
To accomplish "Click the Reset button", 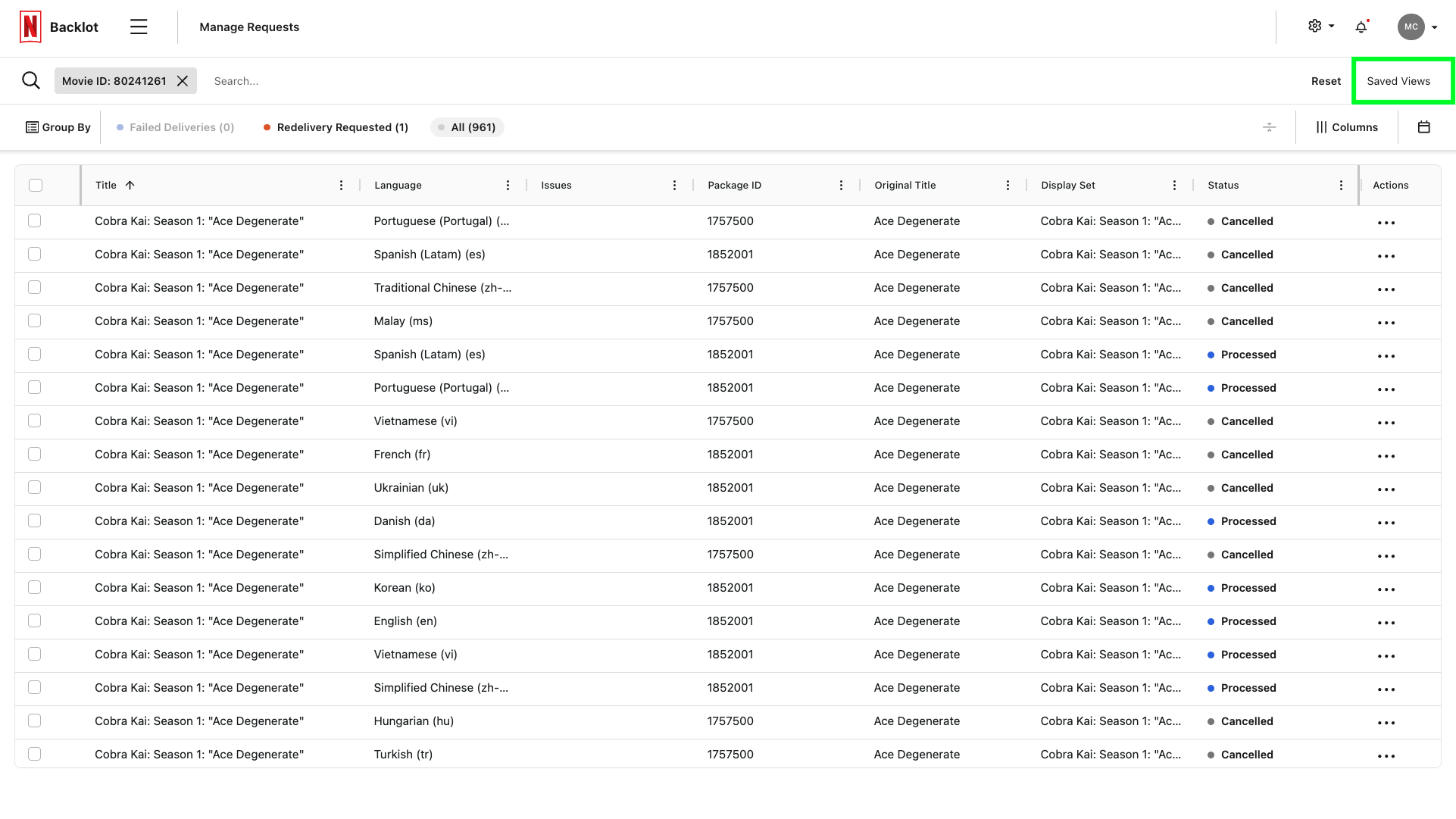I will 1326,80.
